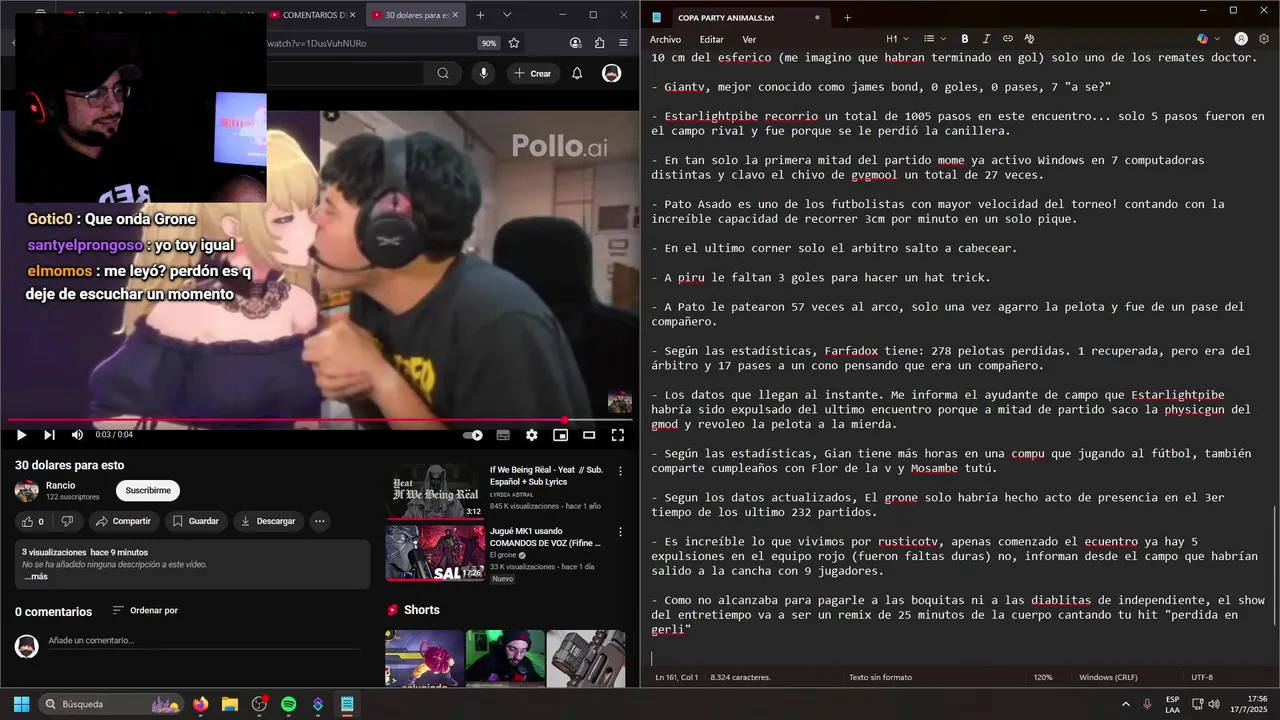Click the YouTube search magnifier button
The width and height of the screenshot is (1280, 720).
(443, 73)
